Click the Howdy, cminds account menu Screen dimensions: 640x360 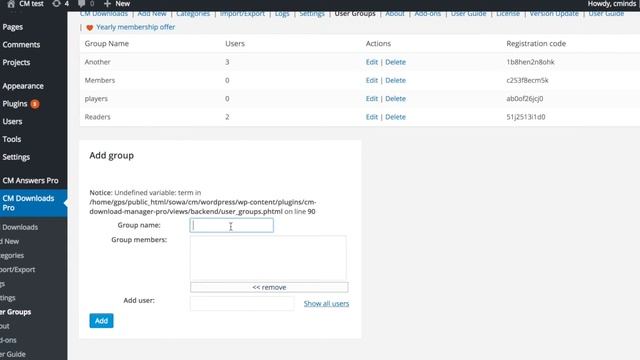pyautogui.click(x=612, y=4)
